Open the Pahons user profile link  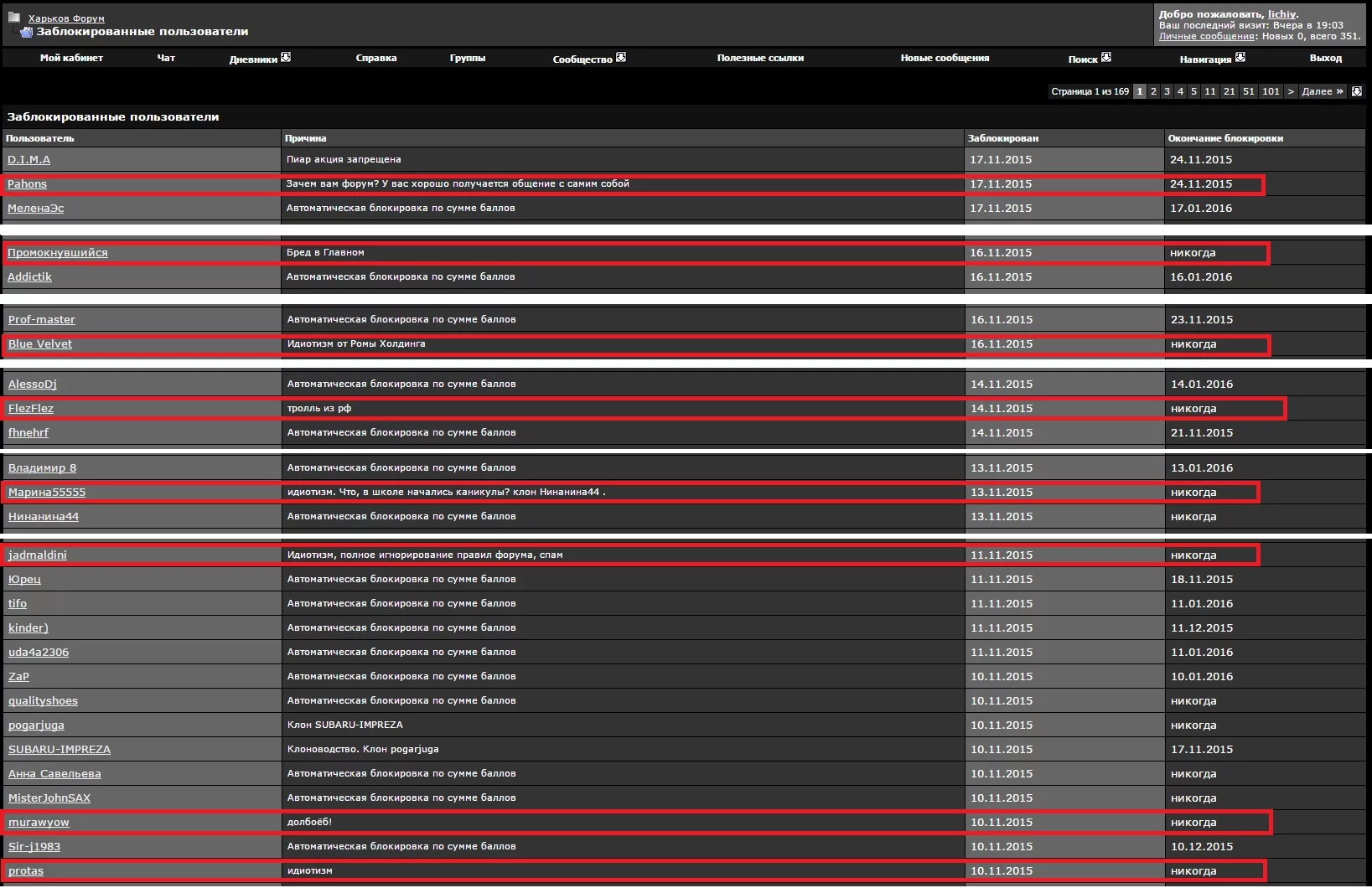pyautogui.click(x=27, y=183)
